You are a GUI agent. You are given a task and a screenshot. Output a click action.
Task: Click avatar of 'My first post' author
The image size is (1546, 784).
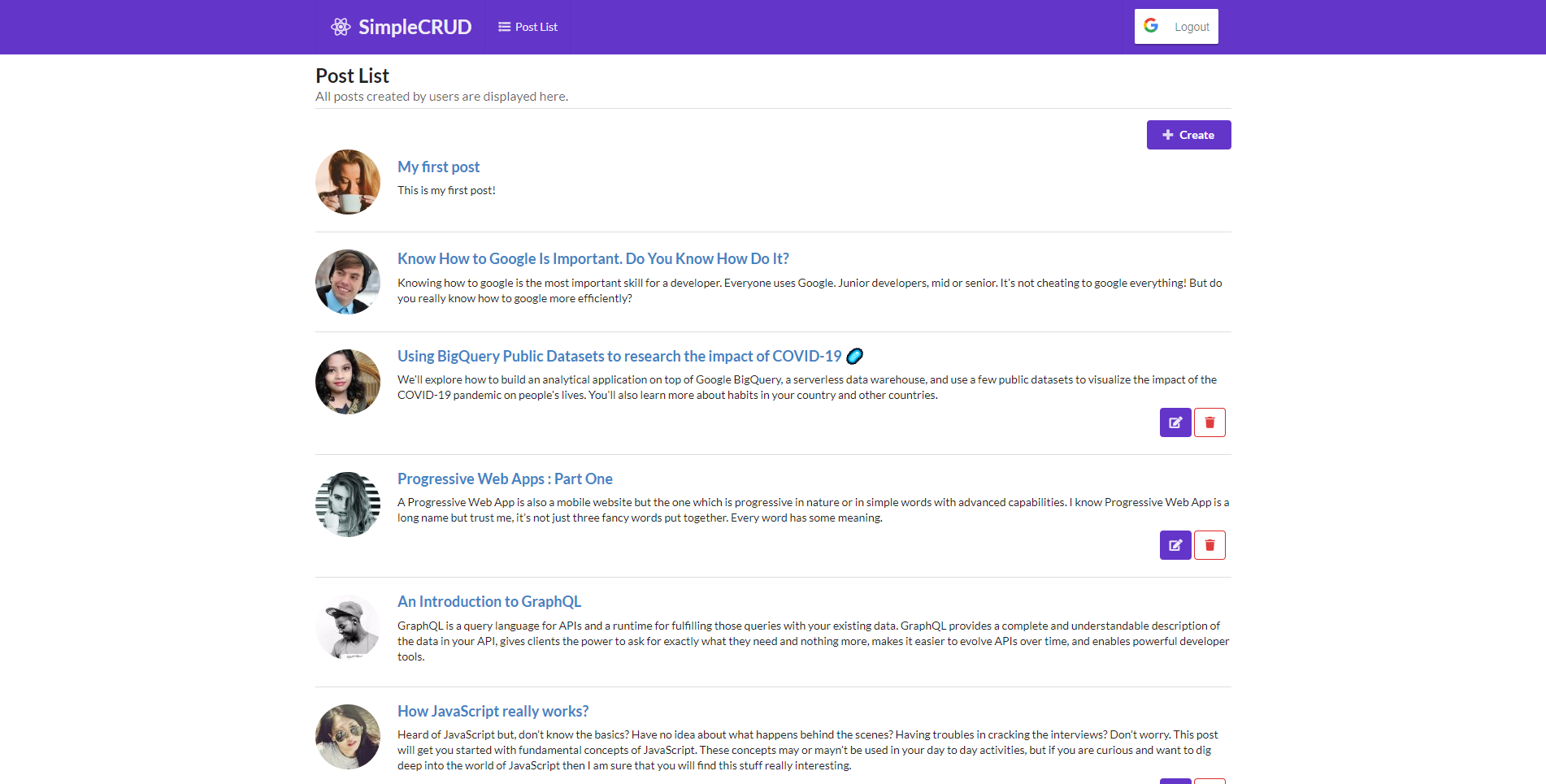point(348,182)
